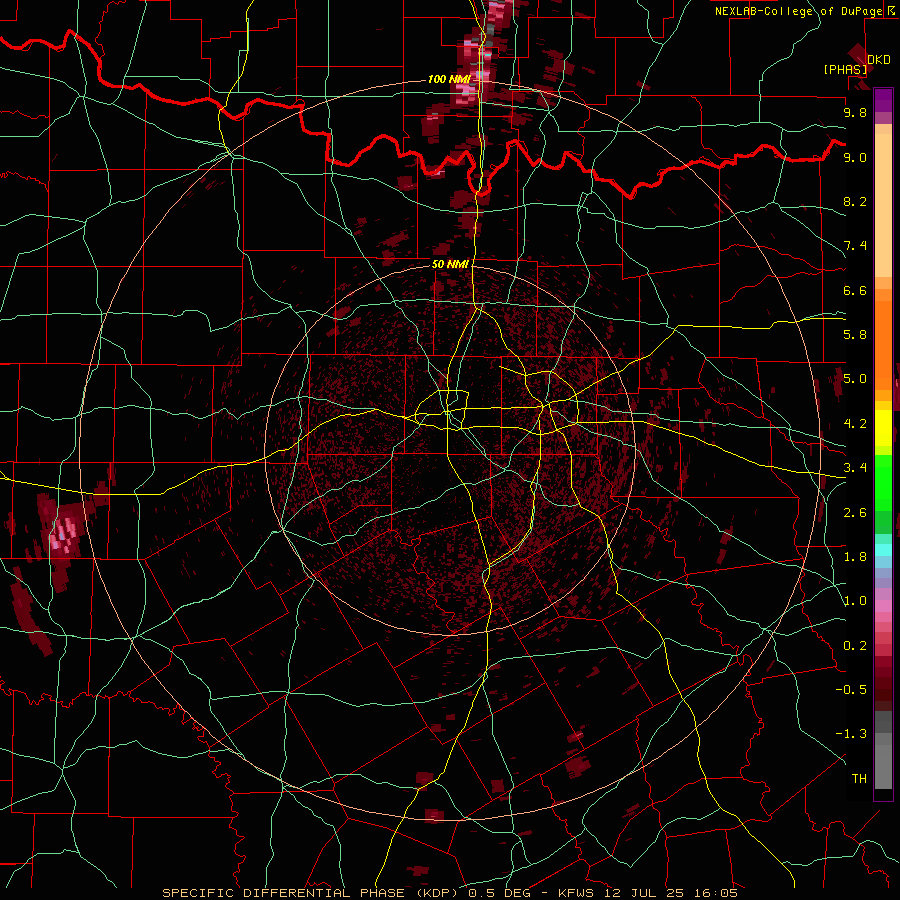Click the 1.0 scale value
This screenshot has width=900, height=900.
click(855, 601)
